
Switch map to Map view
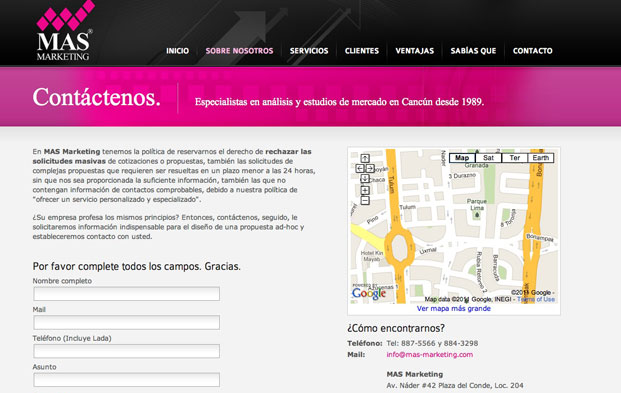[462, 158]
